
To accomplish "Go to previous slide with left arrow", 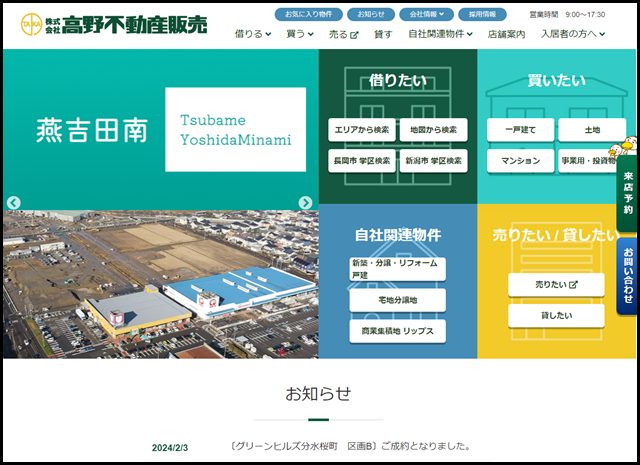I will (13, 202).
